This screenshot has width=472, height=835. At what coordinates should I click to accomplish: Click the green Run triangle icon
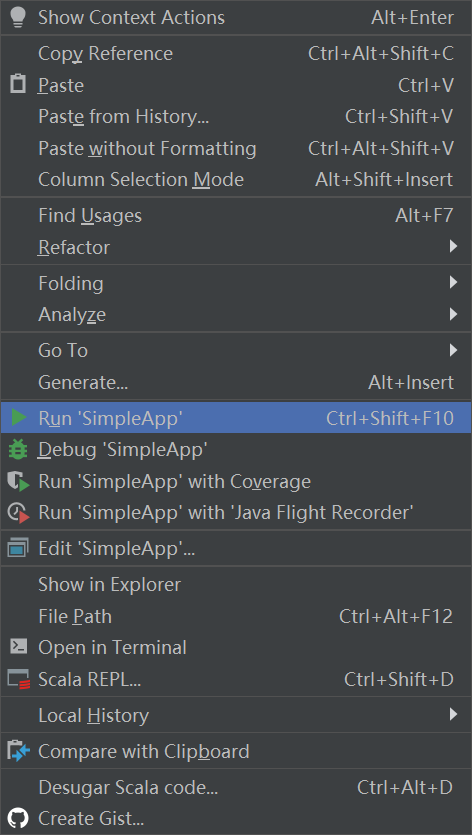[x=19, y=418]
